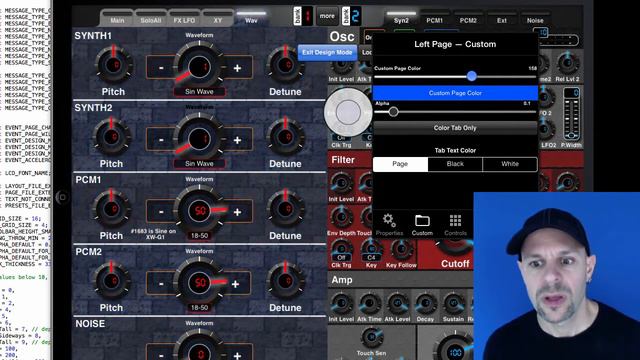Click the SYNTH2 Pitch knob
Image resolution: width=640 pixels, height=360 pixels.
(112, 137)
